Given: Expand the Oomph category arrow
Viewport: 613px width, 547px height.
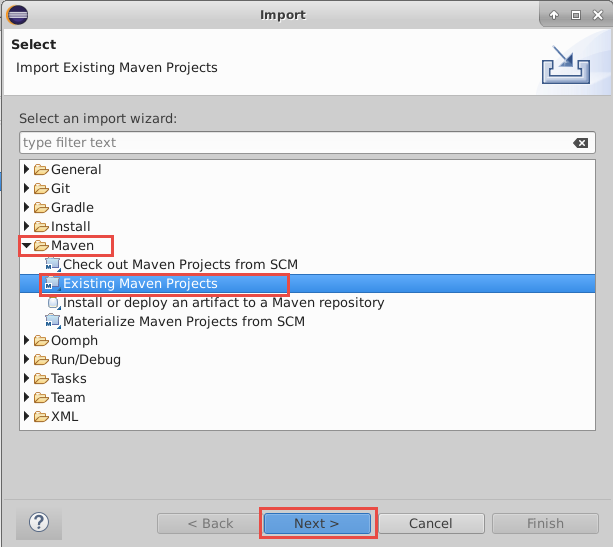Looking at the screenshot, I should [27, 340].
